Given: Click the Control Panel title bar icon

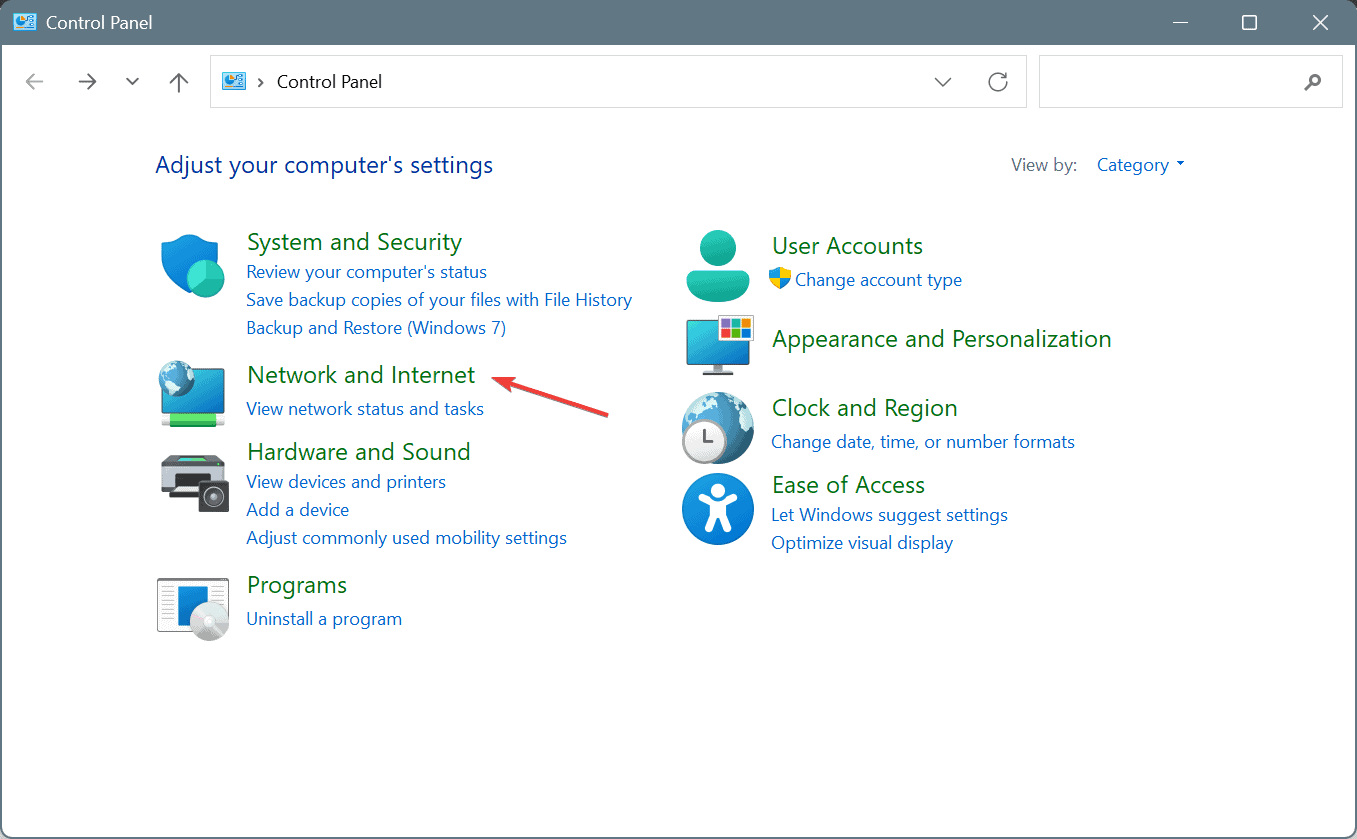Looking at the screenshot, I should pyautogui.click(x=25, y=22).
